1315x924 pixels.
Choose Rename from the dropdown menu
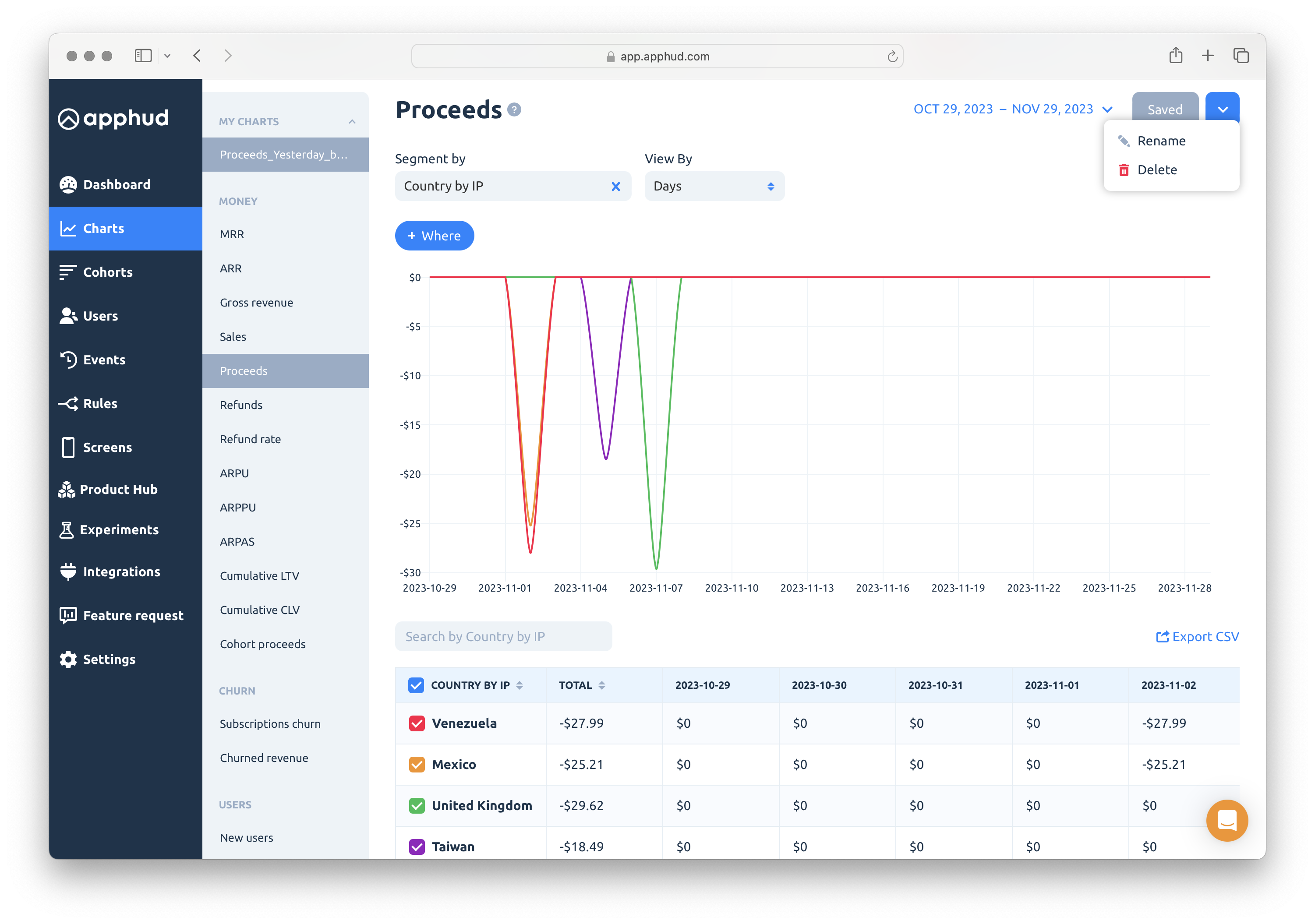1161,141
